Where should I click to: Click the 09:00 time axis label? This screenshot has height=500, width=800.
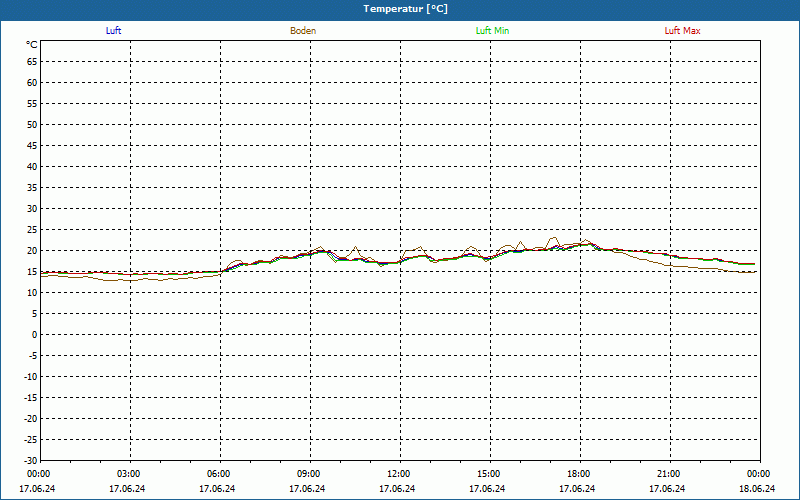point(309,474)
